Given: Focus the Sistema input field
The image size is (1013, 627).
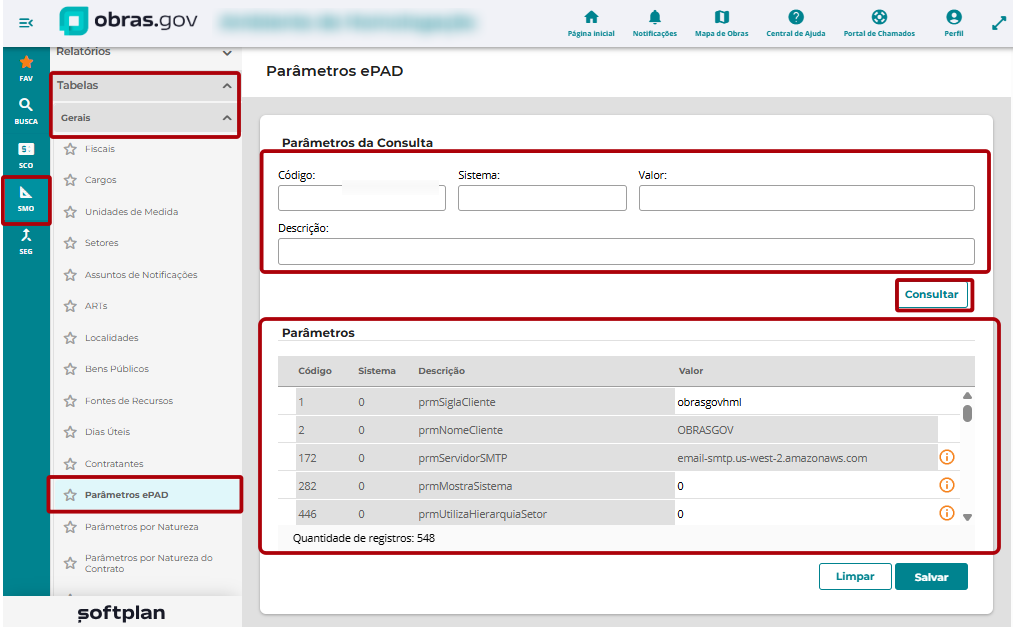Looking at the screenshot, I should 542,198.
